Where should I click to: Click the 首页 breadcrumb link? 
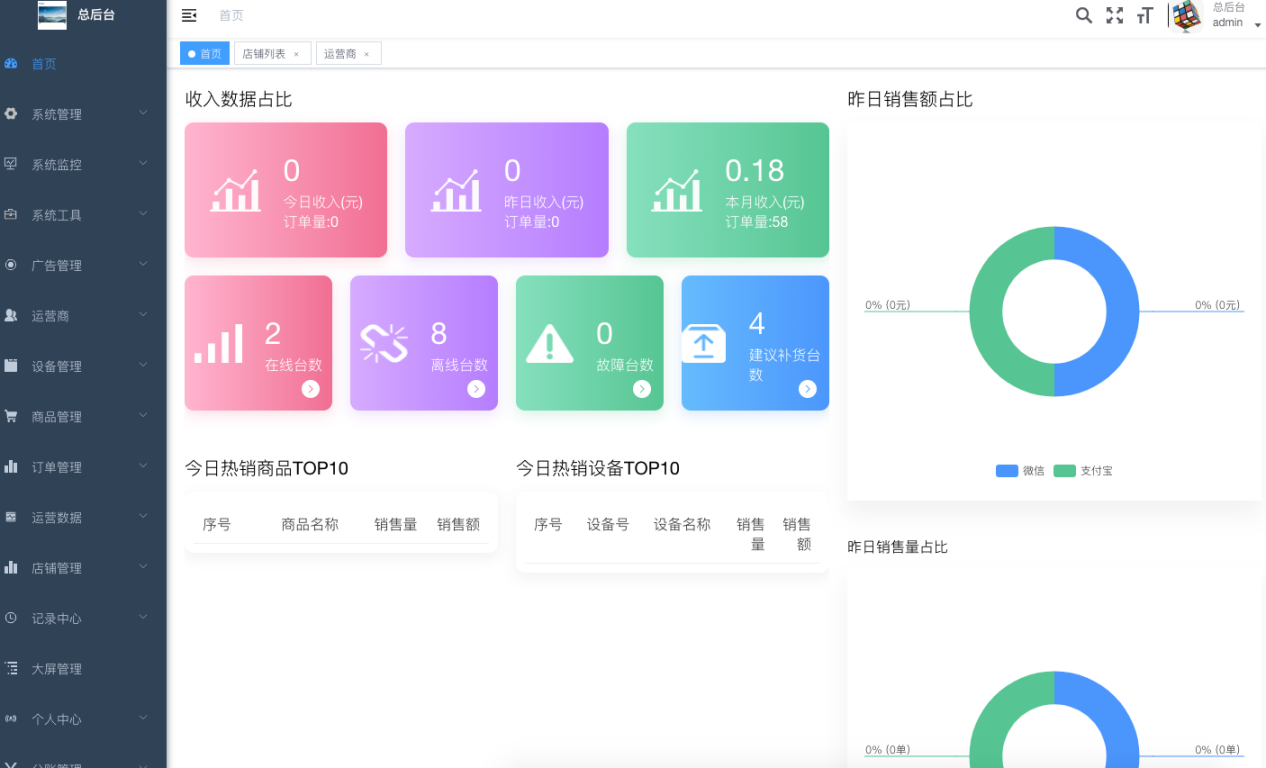click(x=231, y=15)
